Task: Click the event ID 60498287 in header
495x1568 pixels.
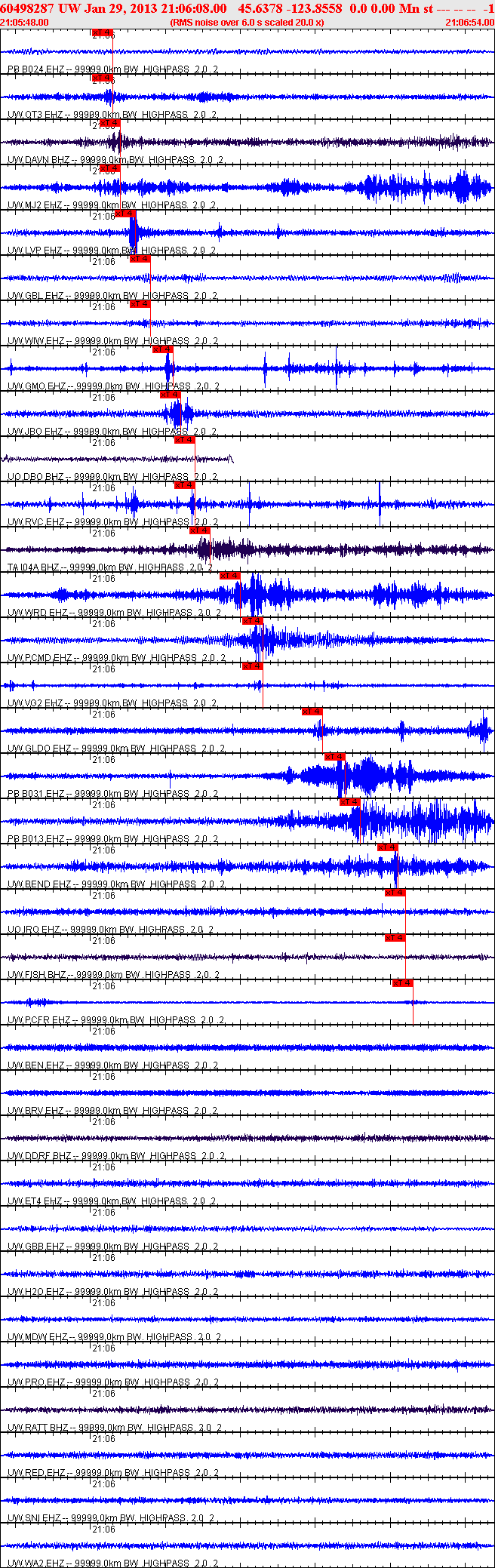Action: click(x=27, y=8)
